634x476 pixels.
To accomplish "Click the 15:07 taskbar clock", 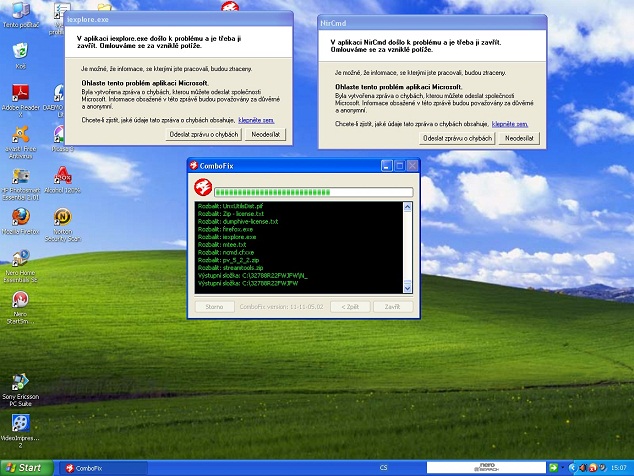I will pos(618,468).
